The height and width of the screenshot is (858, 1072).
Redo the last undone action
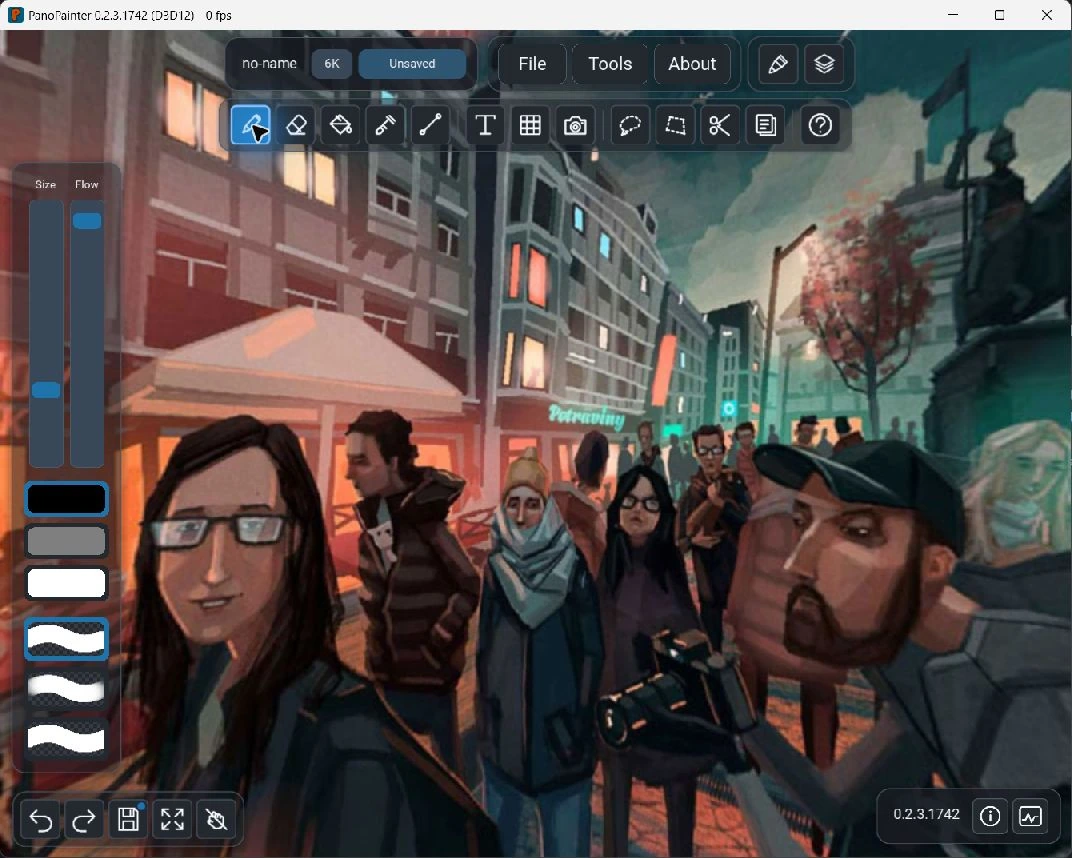tap(83, 819)
